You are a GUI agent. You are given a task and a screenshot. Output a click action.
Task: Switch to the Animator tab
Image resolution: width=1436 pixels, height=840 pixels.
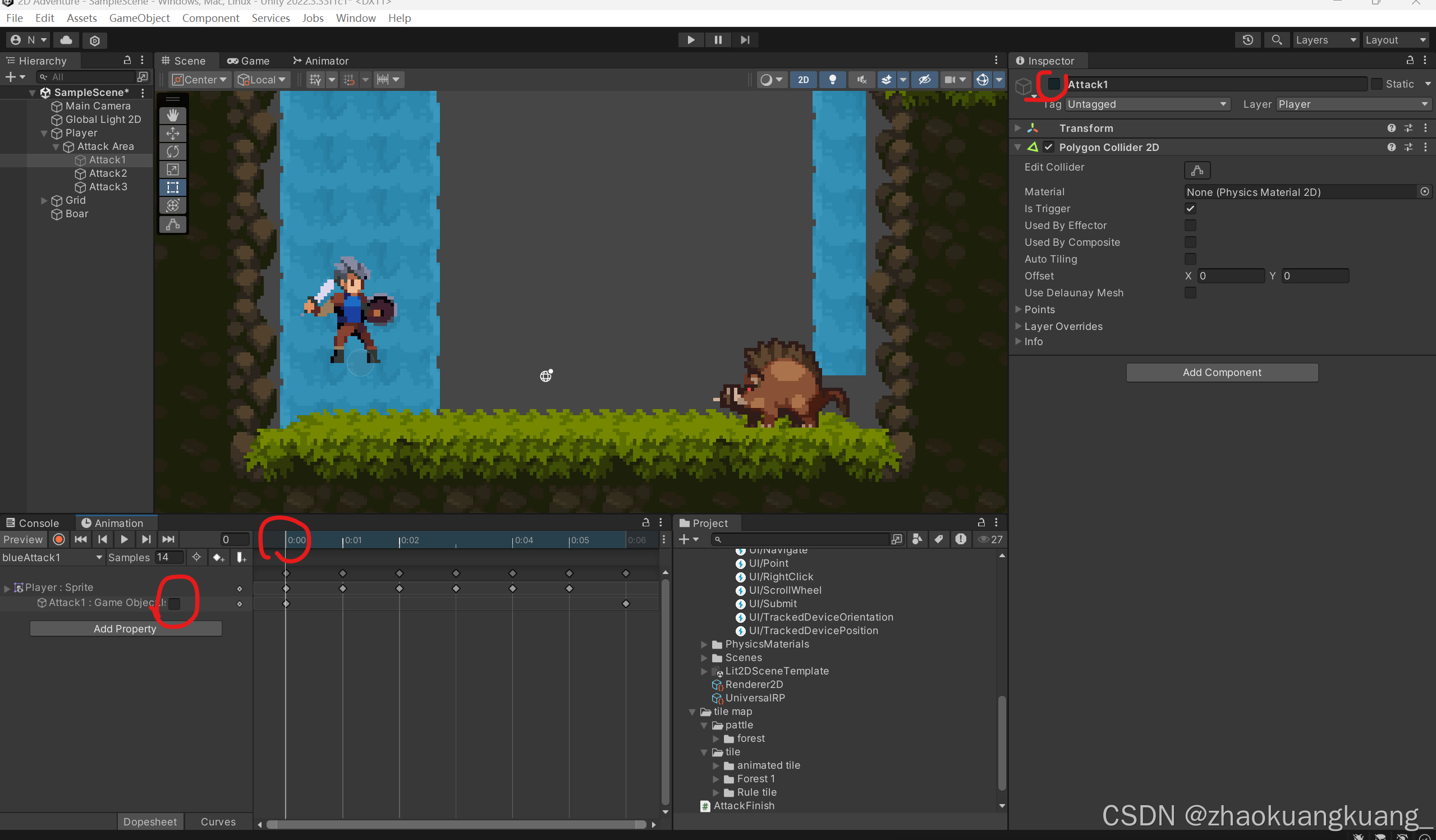coord(321,61)
